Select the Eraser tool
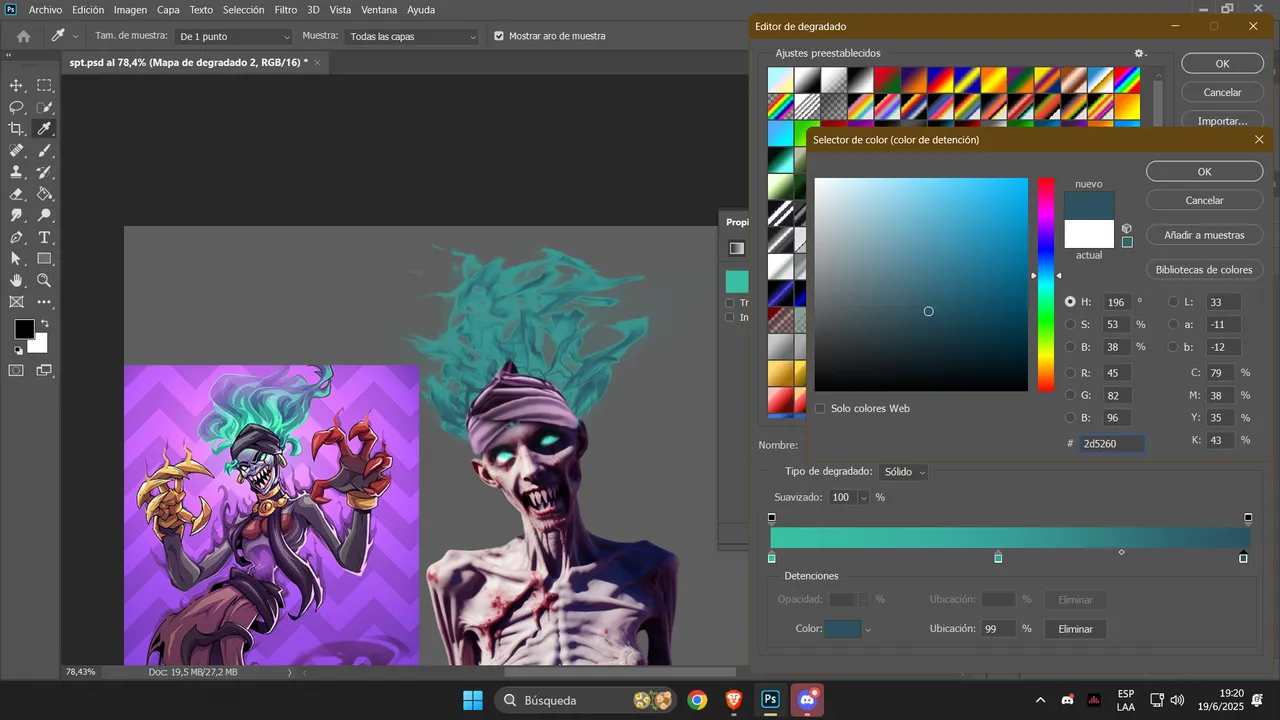 16,194
